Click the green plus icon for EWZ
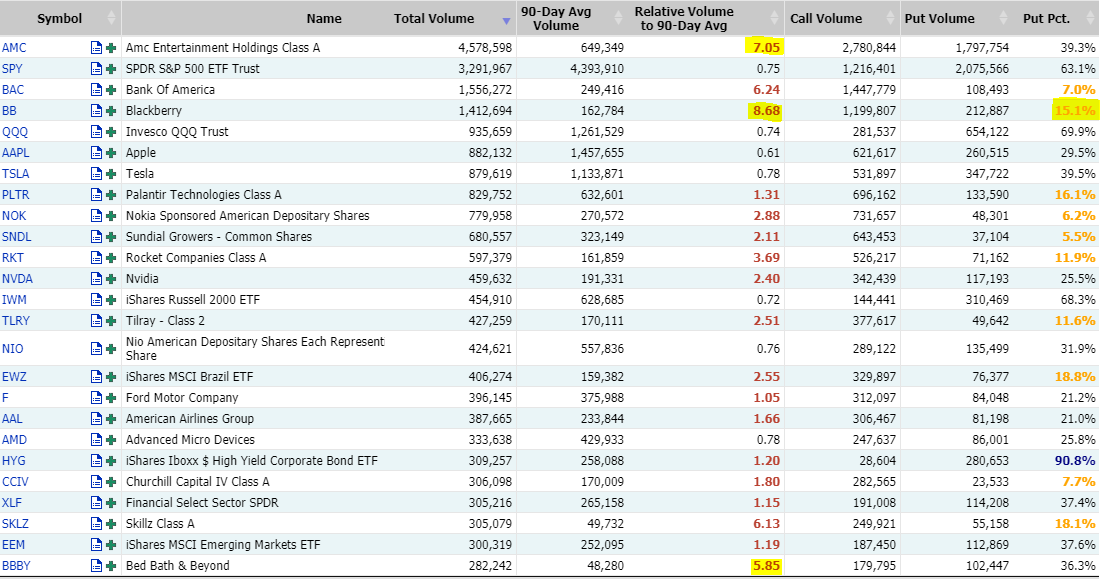The image size is (1100, 579). coord(111,377)
